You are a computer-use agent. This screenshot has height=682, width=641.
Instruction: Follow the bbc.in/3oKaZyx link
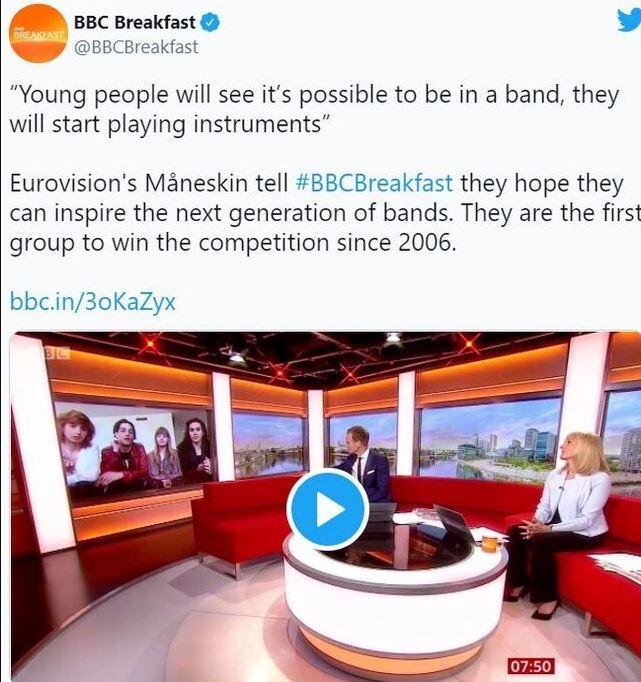(93, 301)
